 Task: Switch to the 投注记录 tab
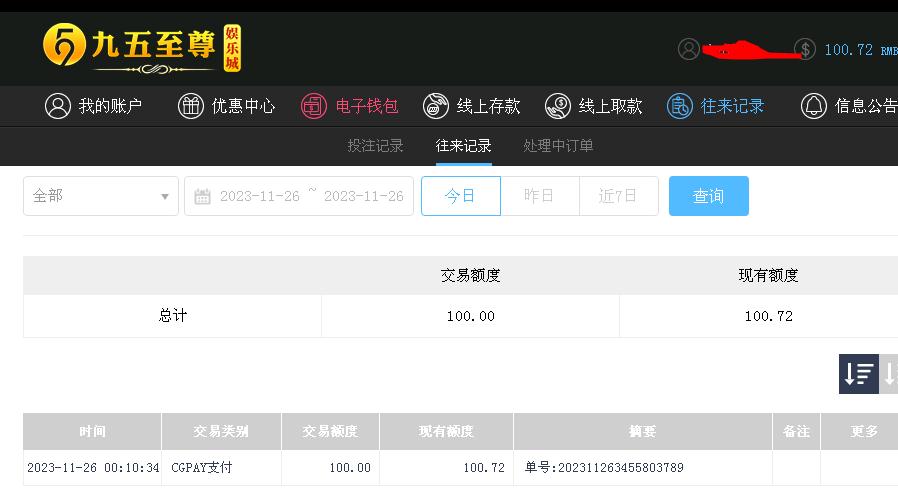point(376,145)
